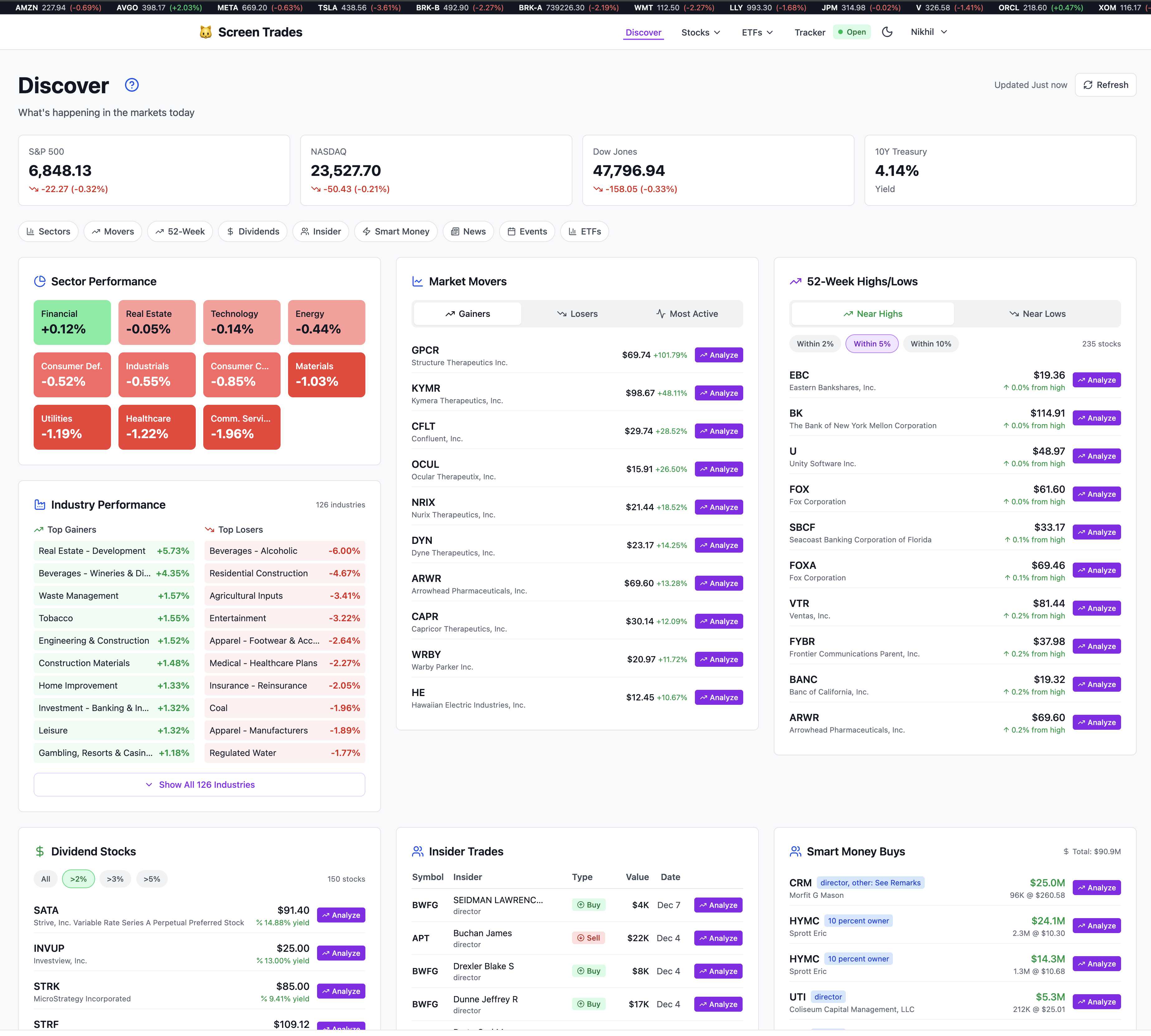Analyze SATA dividend stock
The width and height of the screenshot is (1151, 1036).
pos(341,915)
